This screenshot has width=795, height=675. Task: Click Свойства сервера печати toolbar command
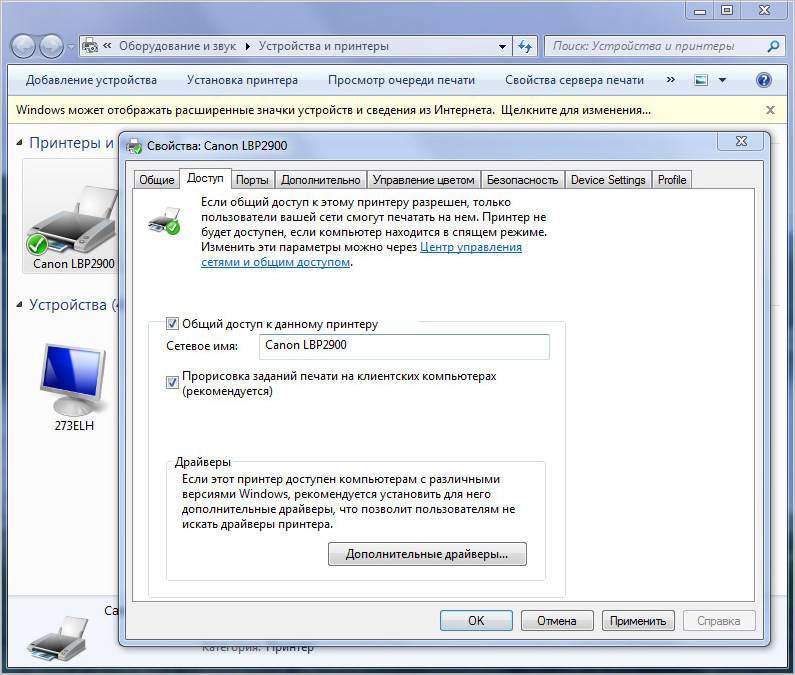pyautogui.click(x=574, y=80)
